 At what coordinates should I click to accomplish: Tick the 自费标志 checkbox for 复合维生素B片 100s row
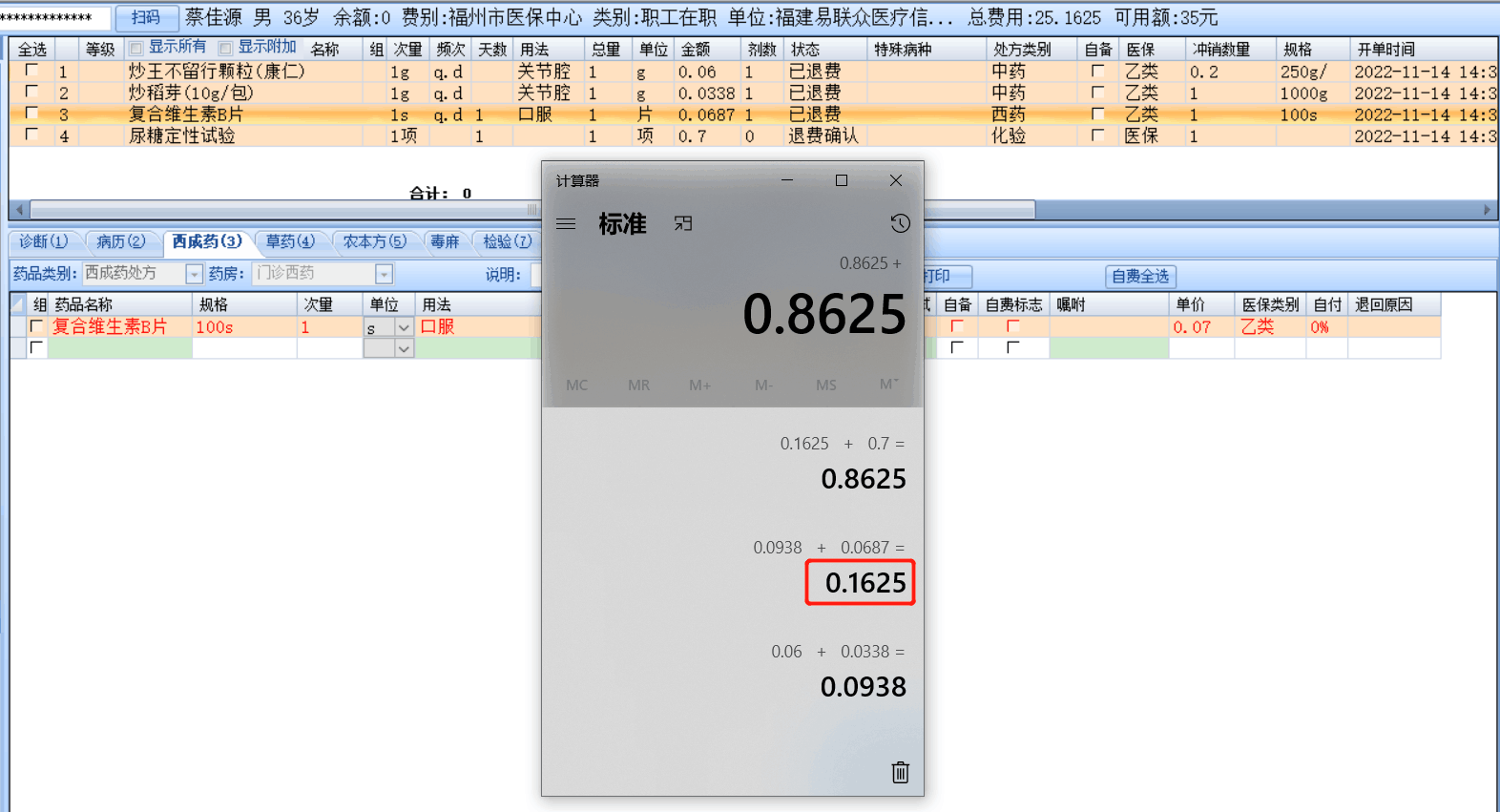click(x=1013, y=326)
